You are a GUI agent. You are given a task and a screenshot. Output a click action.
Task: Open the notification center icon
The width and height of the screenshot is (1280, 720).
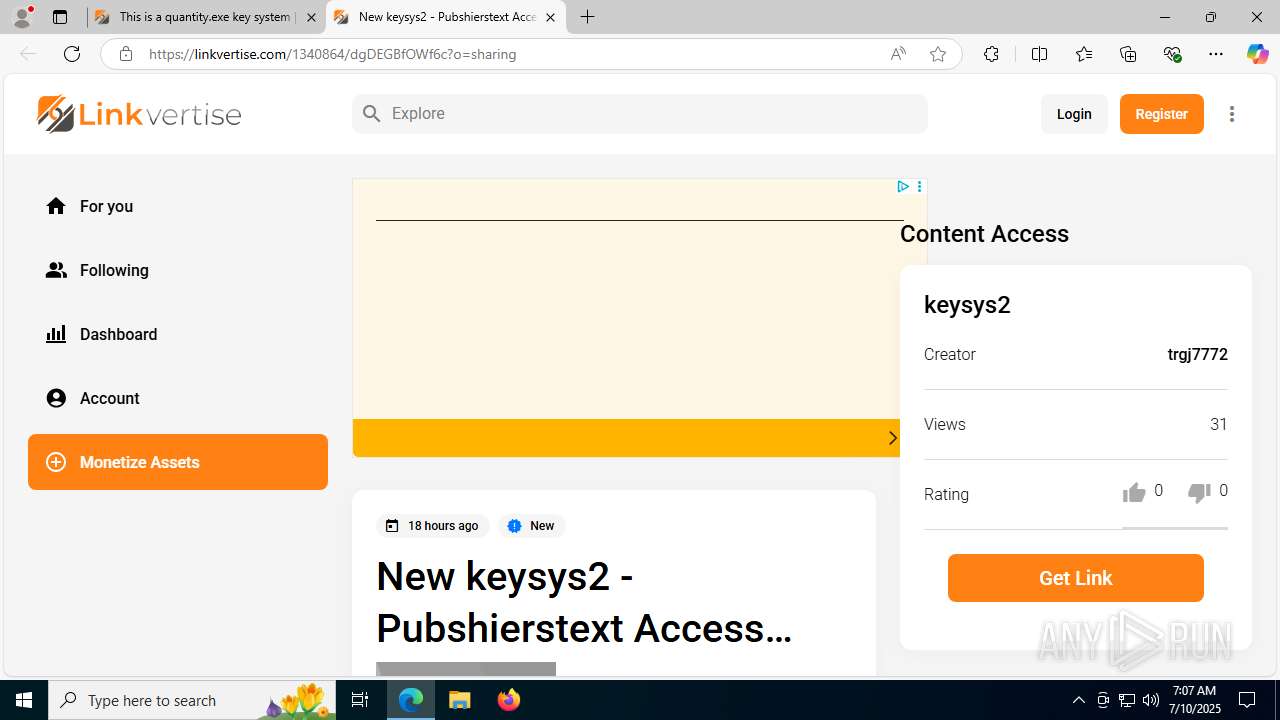pos(1247,700)
